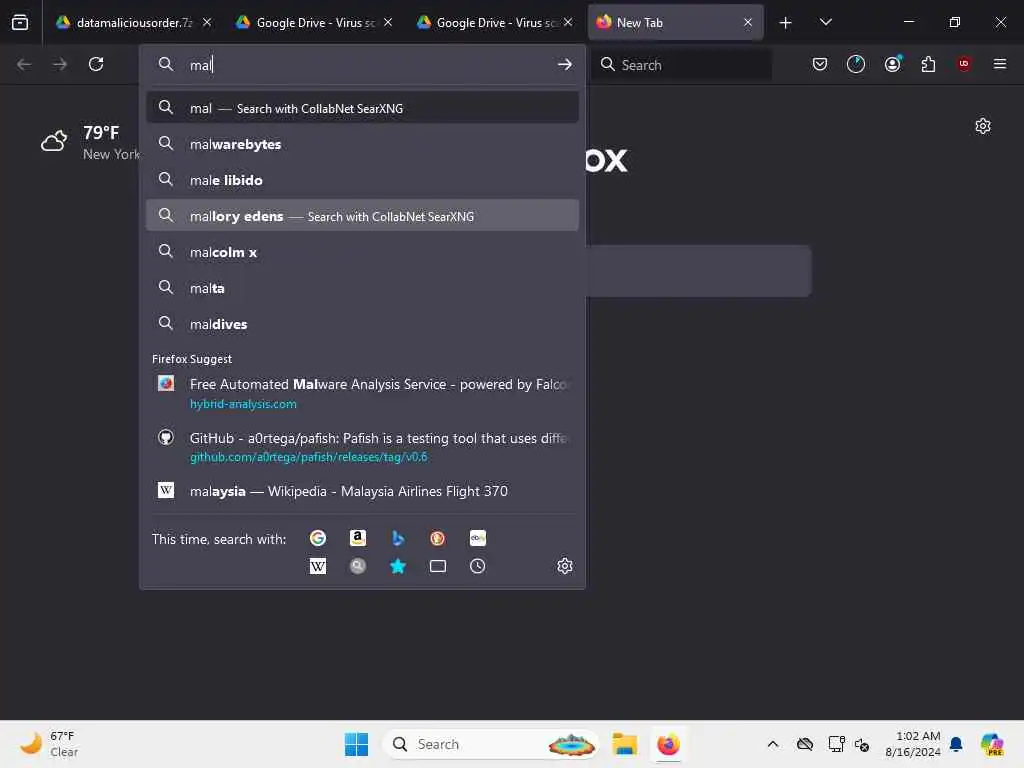The height and width of the screenshot is (768, 1024).
Task: Open the GitHub a0rtega/pafish suggestion
Action: tap(362, 447)
